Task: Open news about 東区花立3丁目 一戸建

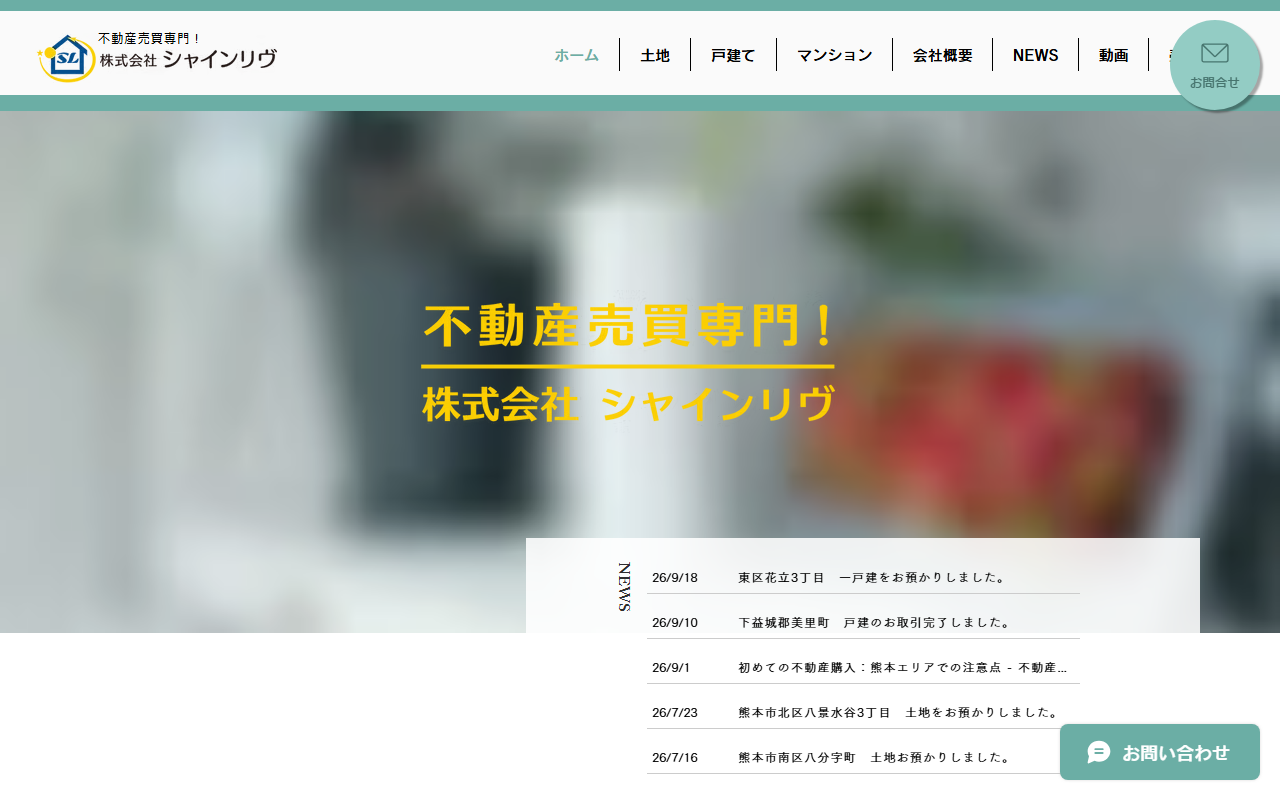Action: [x=871, y=578]
